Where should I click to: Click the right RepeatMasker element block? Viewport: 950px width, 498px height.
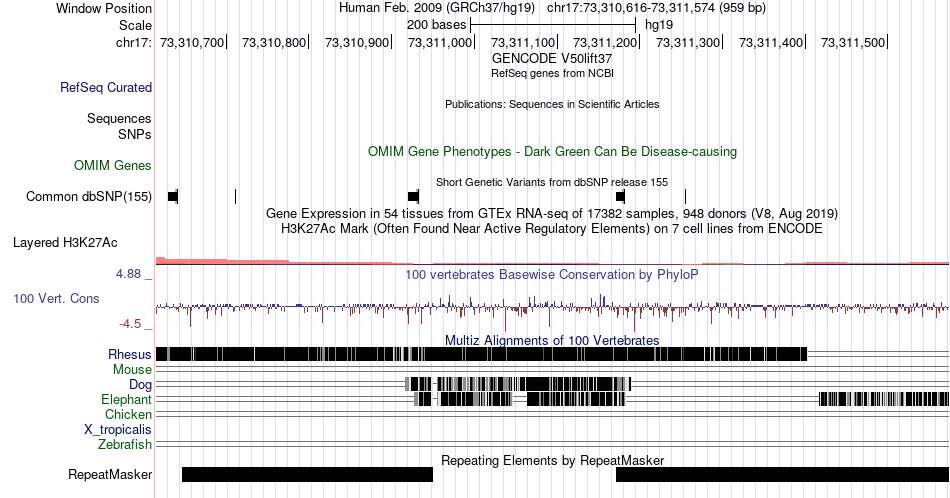pos(783,474)
